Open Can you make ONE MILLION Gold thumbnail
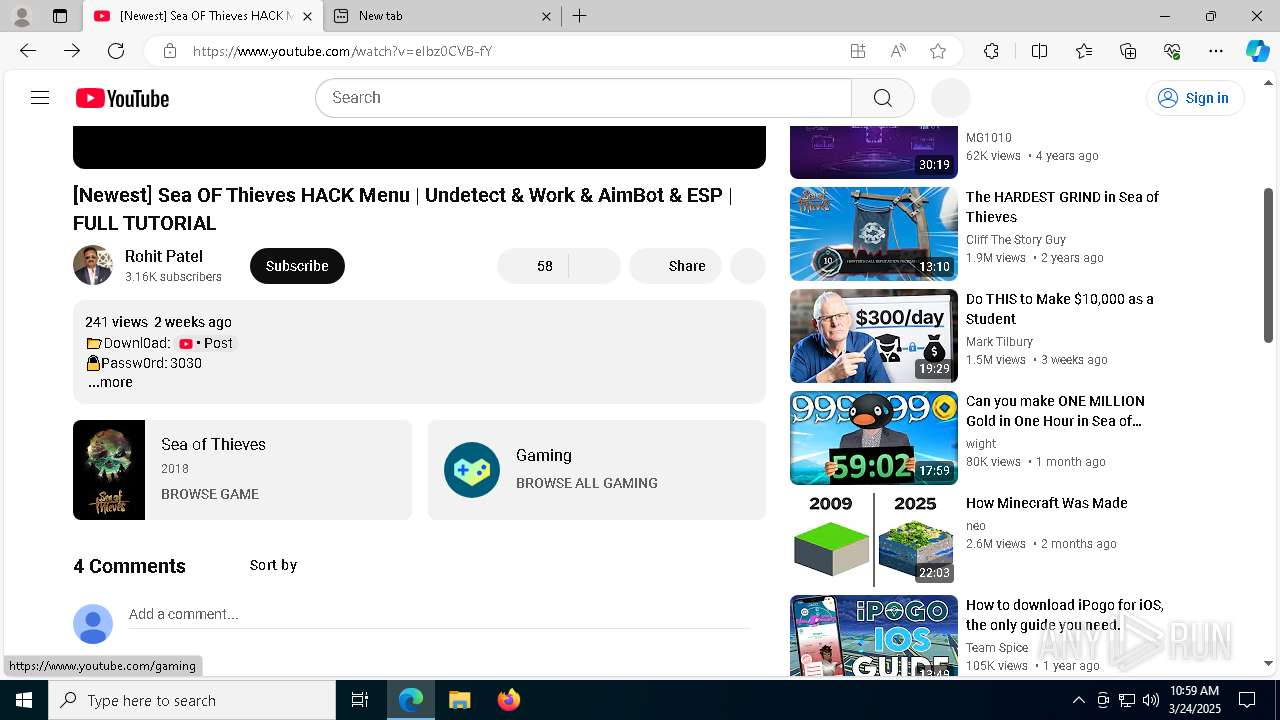Screen dimensions: 1280x720 [x=874, y=438]
